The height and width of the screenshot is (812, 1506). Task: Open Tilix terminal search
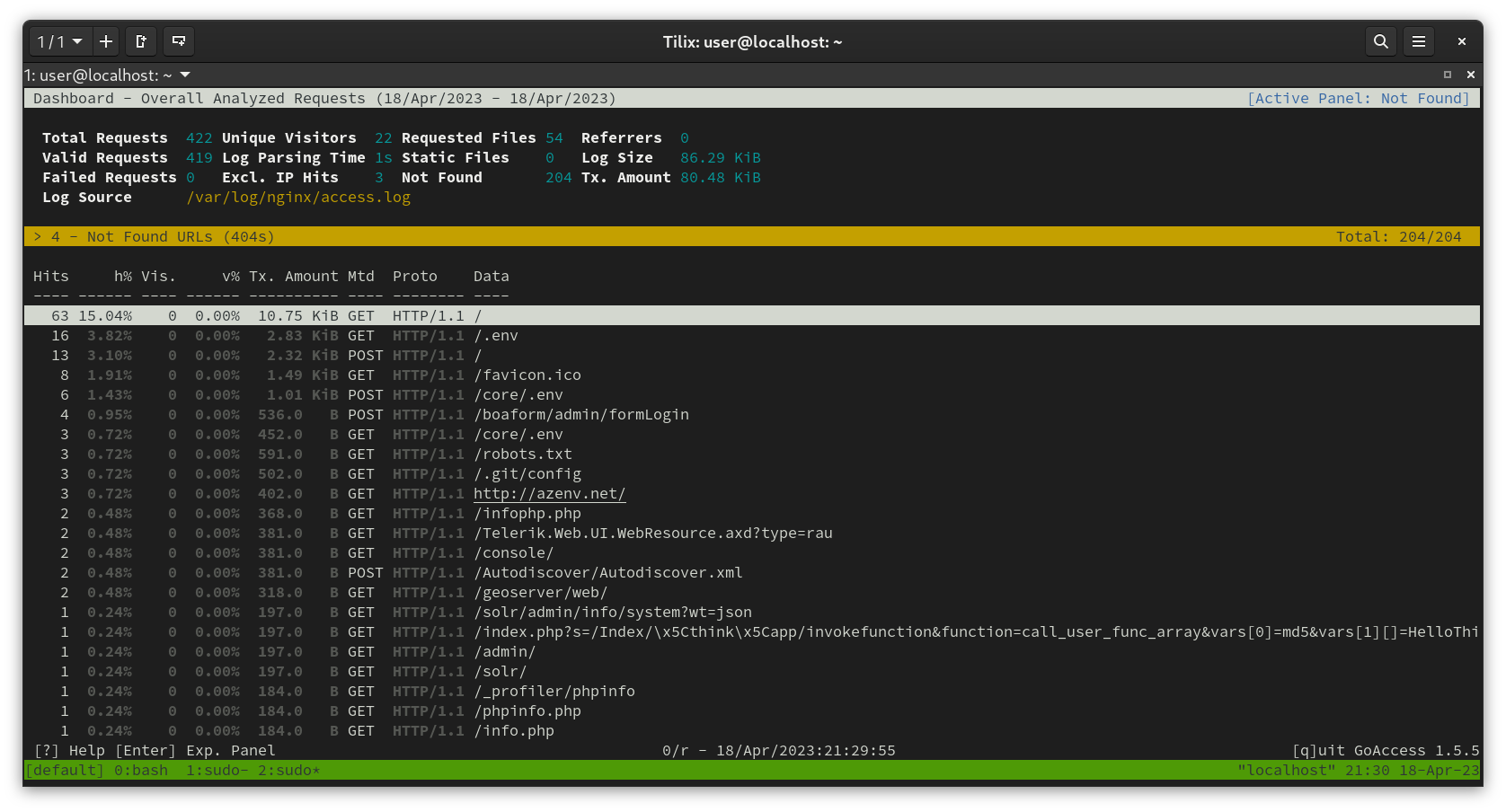click(1380, 41)
